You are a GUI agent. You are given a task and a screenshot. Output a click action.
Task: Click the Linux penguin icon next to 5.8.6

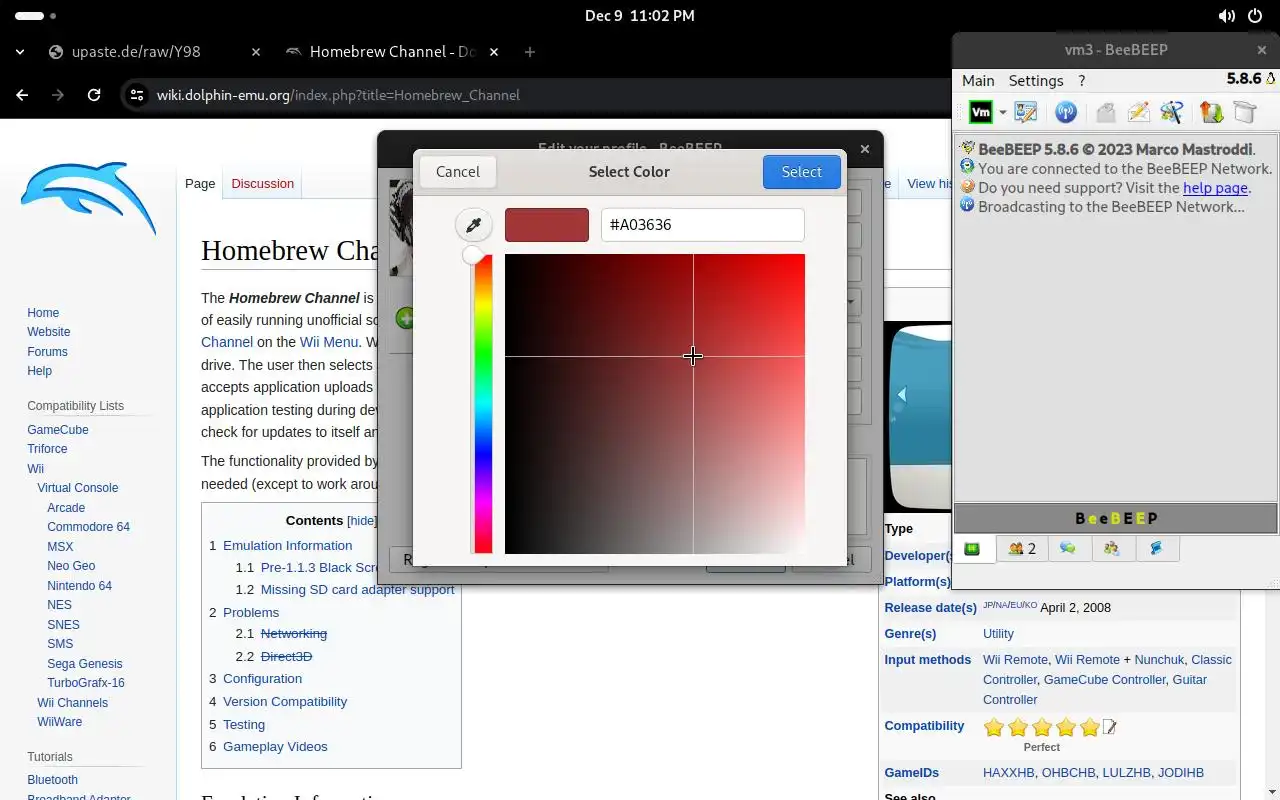coord(1271,78)
